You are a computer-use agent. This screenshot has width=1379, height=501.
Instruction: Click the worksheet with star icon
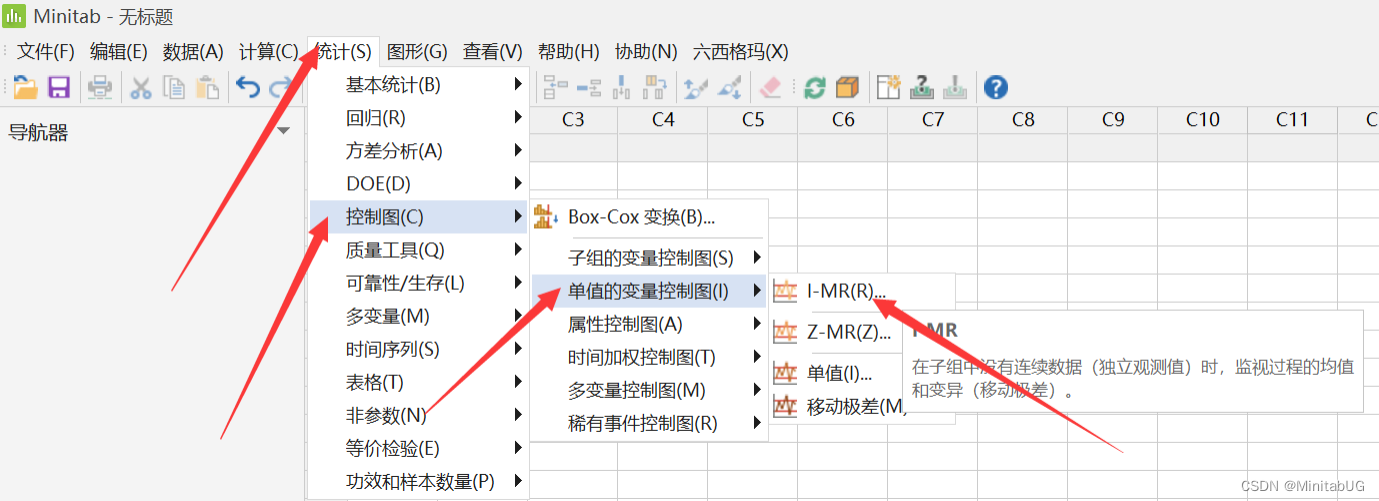click(x=889, y=87)
